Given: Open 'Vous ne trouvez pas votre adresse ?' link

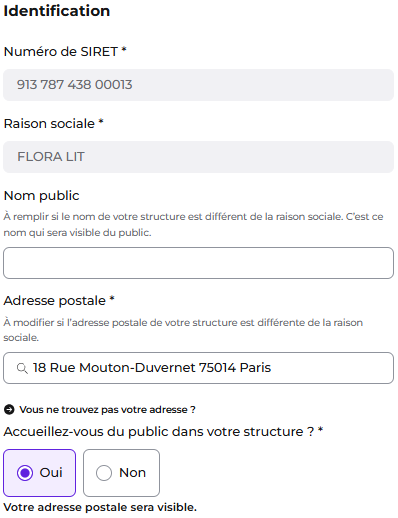Looking at the screenshot, I should pos(107,409).
